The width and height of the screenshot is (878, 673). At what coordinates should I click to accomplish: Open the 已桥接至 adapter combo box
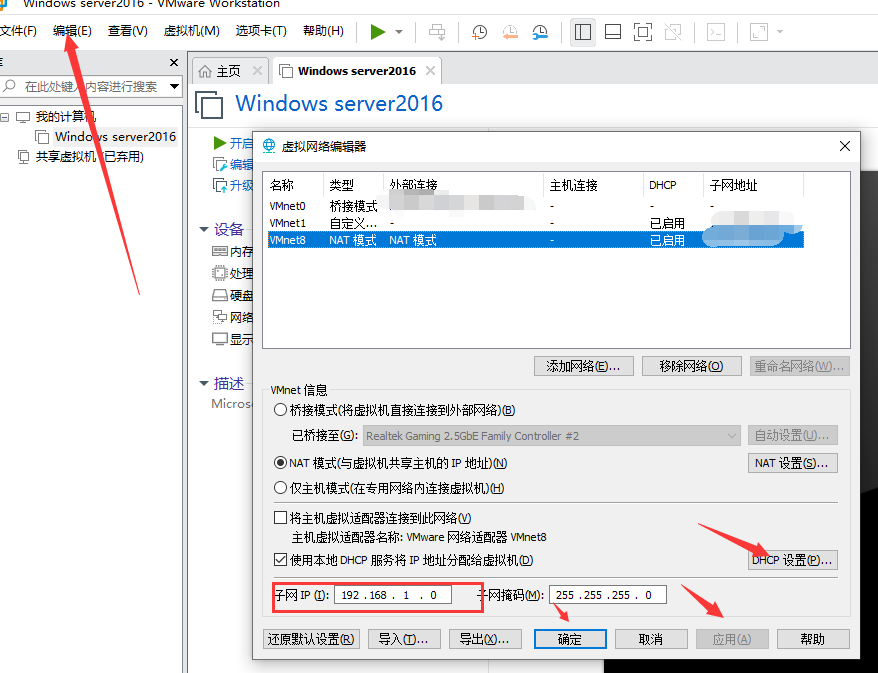pos(552,436)
